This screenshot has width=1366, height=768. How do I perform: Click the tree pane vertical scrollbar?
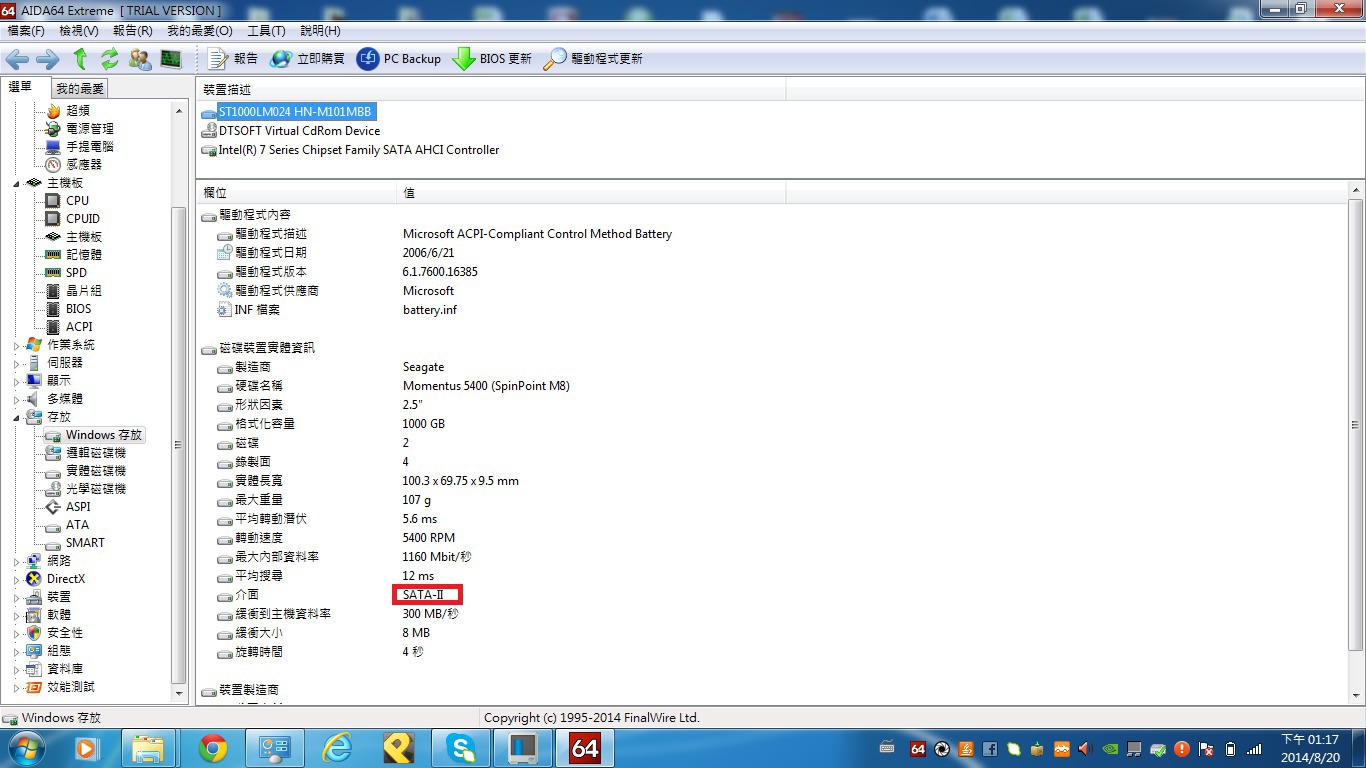[x=179, y=445]
